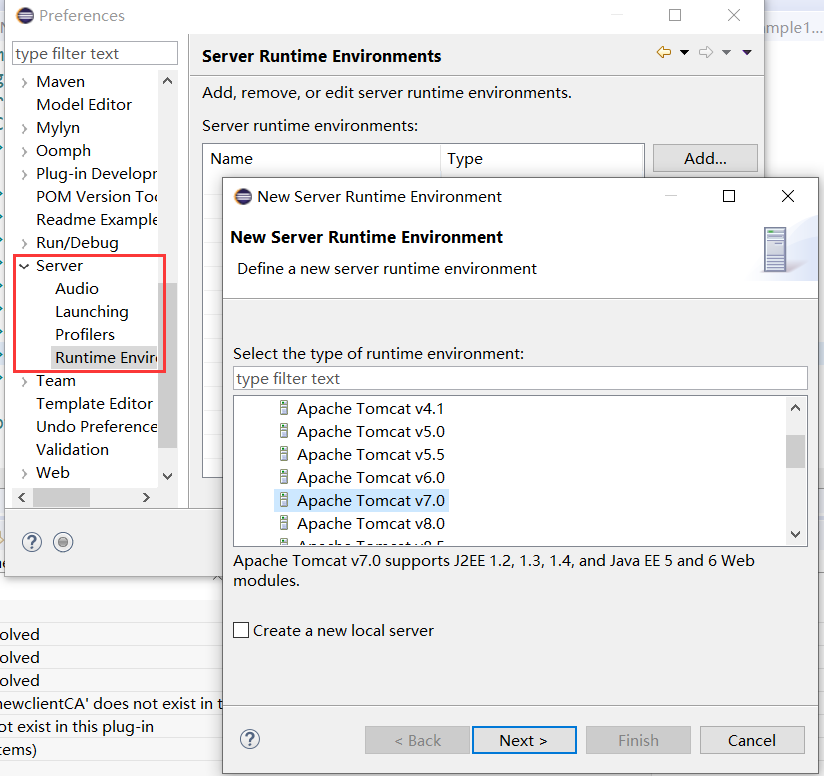Expand the Plug-in Development node
This screenshot has height=776, width=824.
point(24,174)
